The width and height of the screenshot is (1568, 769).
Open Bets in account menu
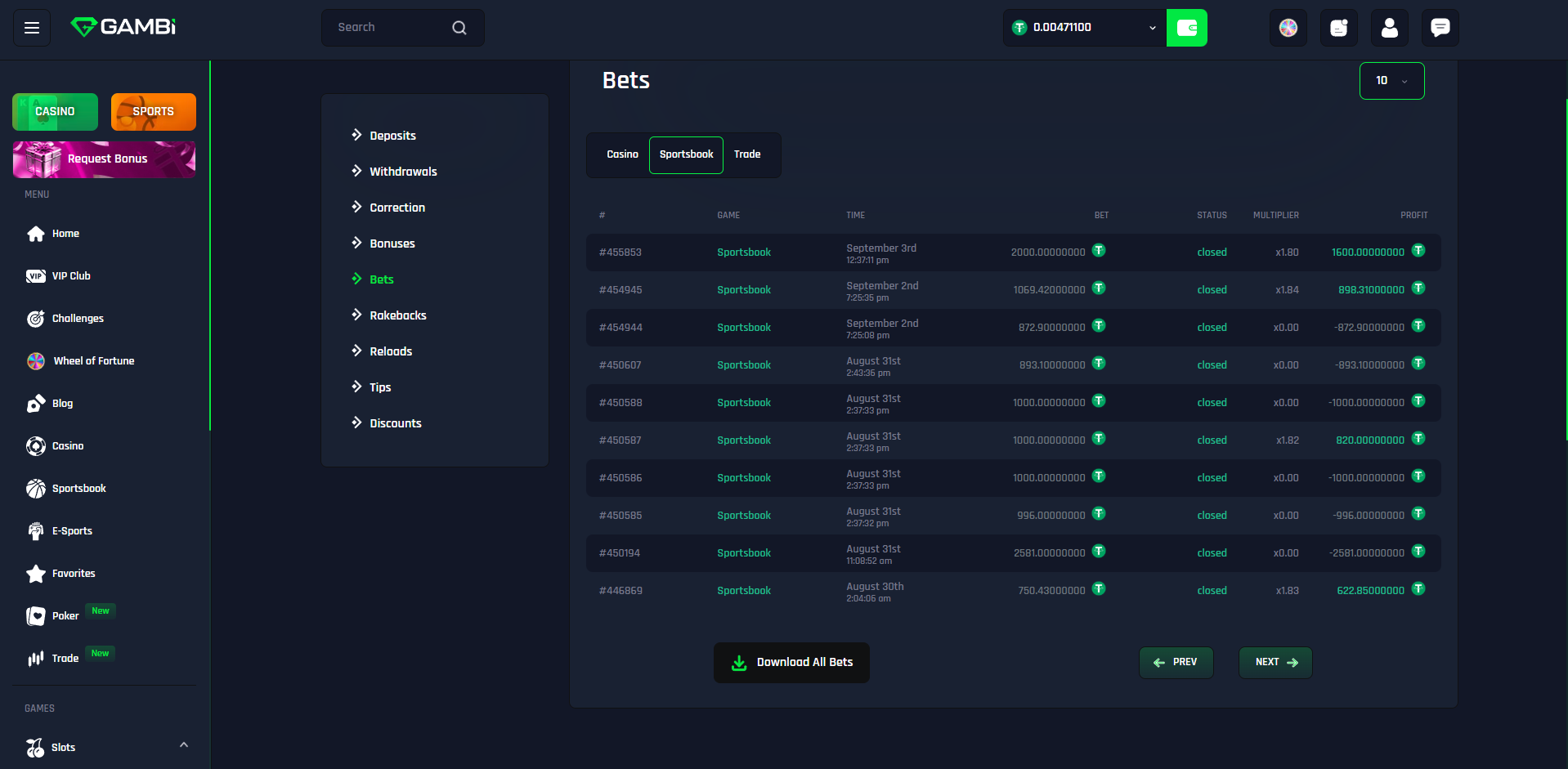[x=382, y=279]
